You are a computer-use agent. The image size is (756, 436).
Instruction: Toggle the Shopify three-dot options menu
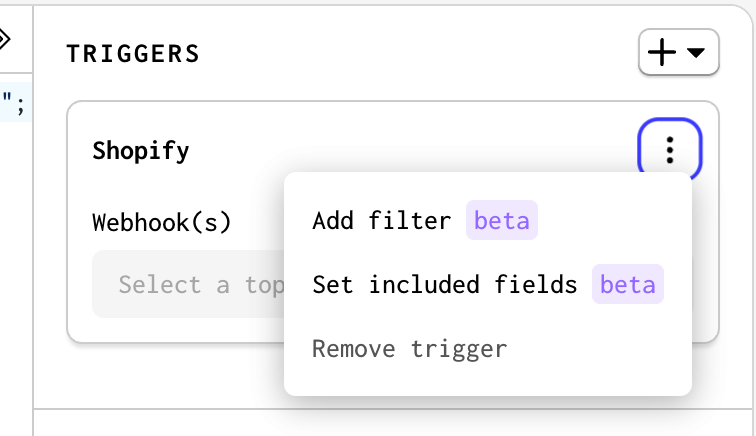tap(669, 150)
